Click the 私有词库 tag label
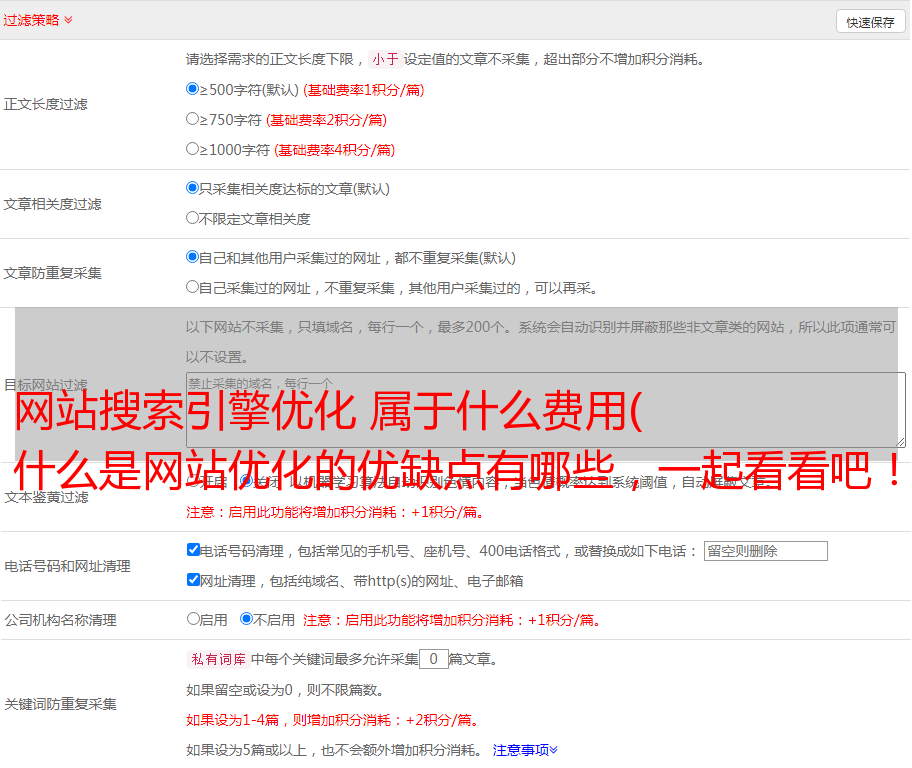 (216, 659)
